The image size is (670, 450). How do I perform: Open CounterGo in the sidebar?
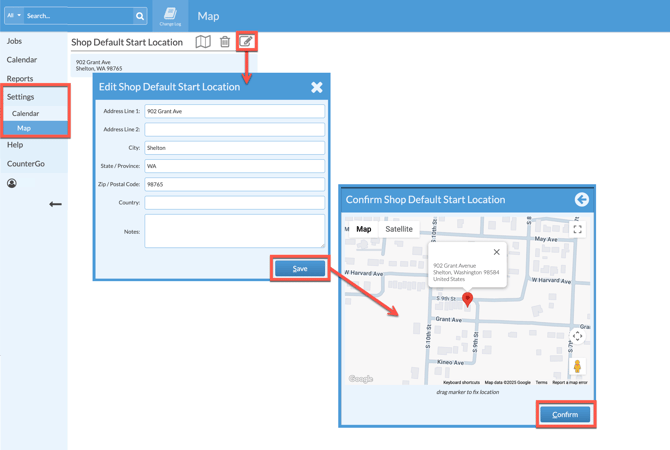(x=26, y=164)
